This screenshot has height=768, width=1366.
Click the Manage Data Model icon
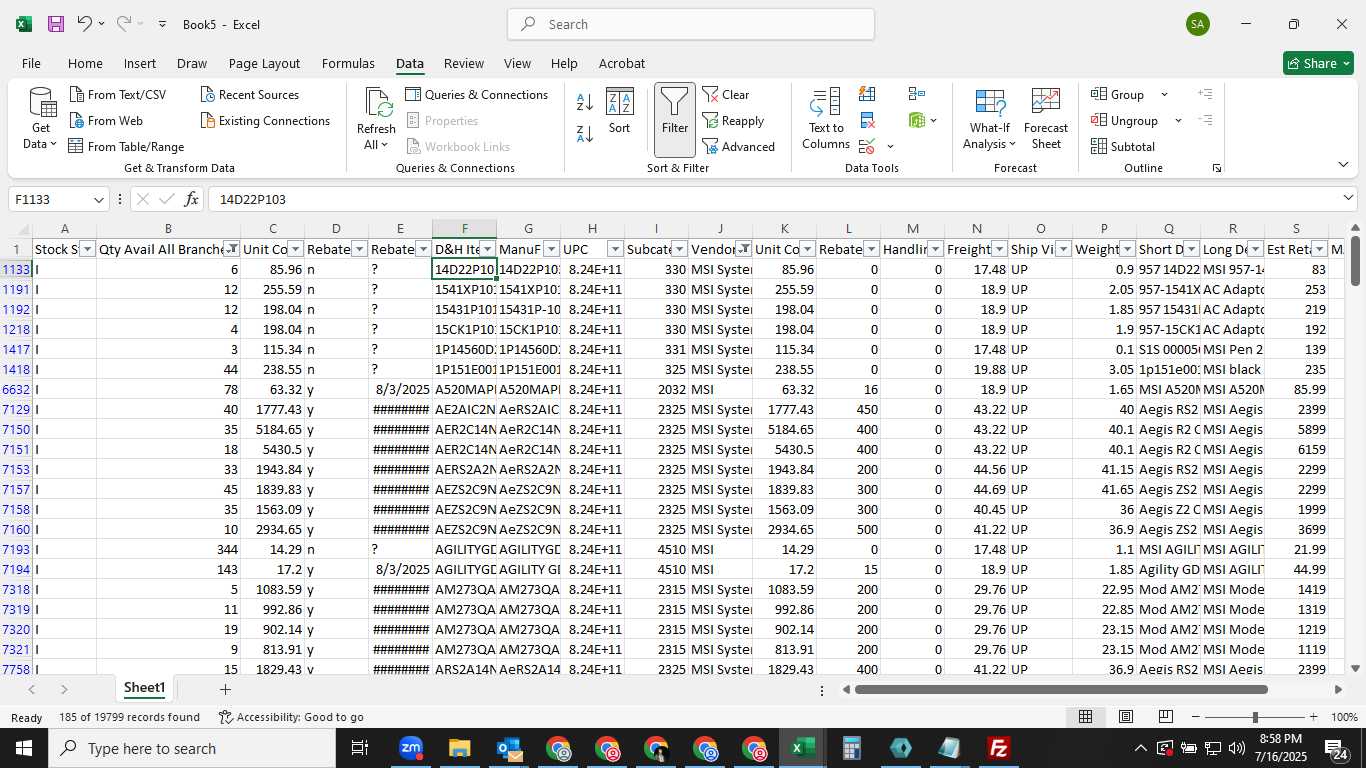point(917,121)
